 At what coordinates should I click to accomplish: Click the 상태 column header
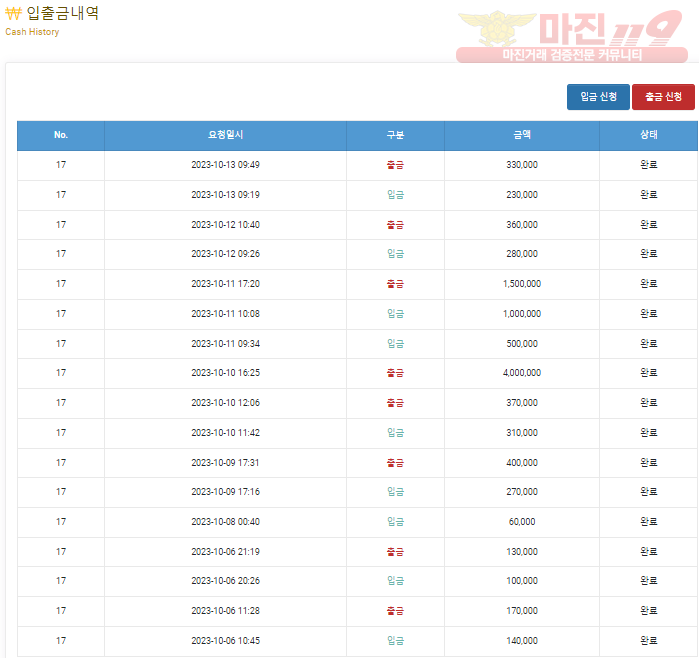click(648, 135)
